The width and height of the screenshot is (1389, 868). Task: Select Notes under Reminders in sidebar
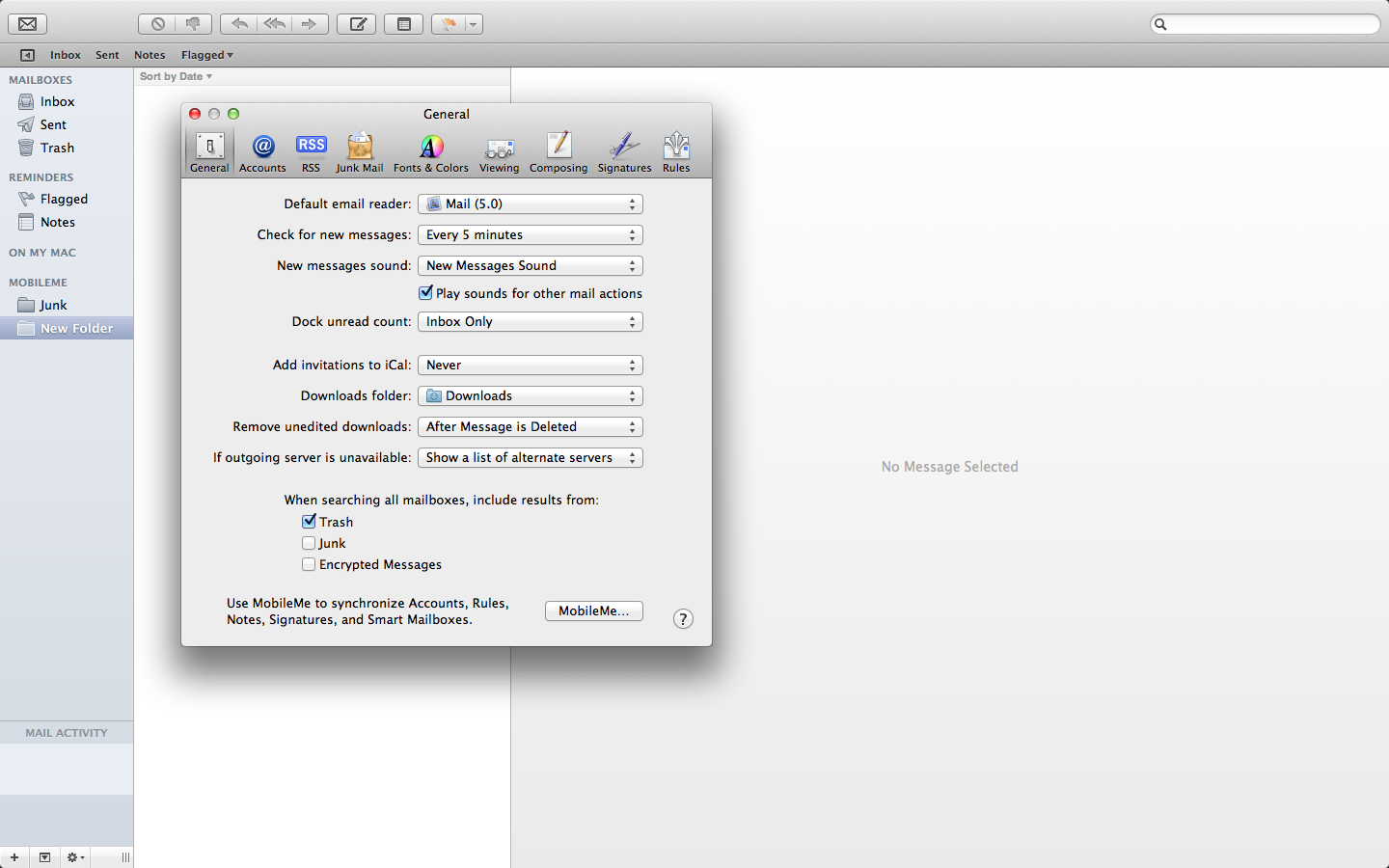pyautogui.click(x=67, y=222)
